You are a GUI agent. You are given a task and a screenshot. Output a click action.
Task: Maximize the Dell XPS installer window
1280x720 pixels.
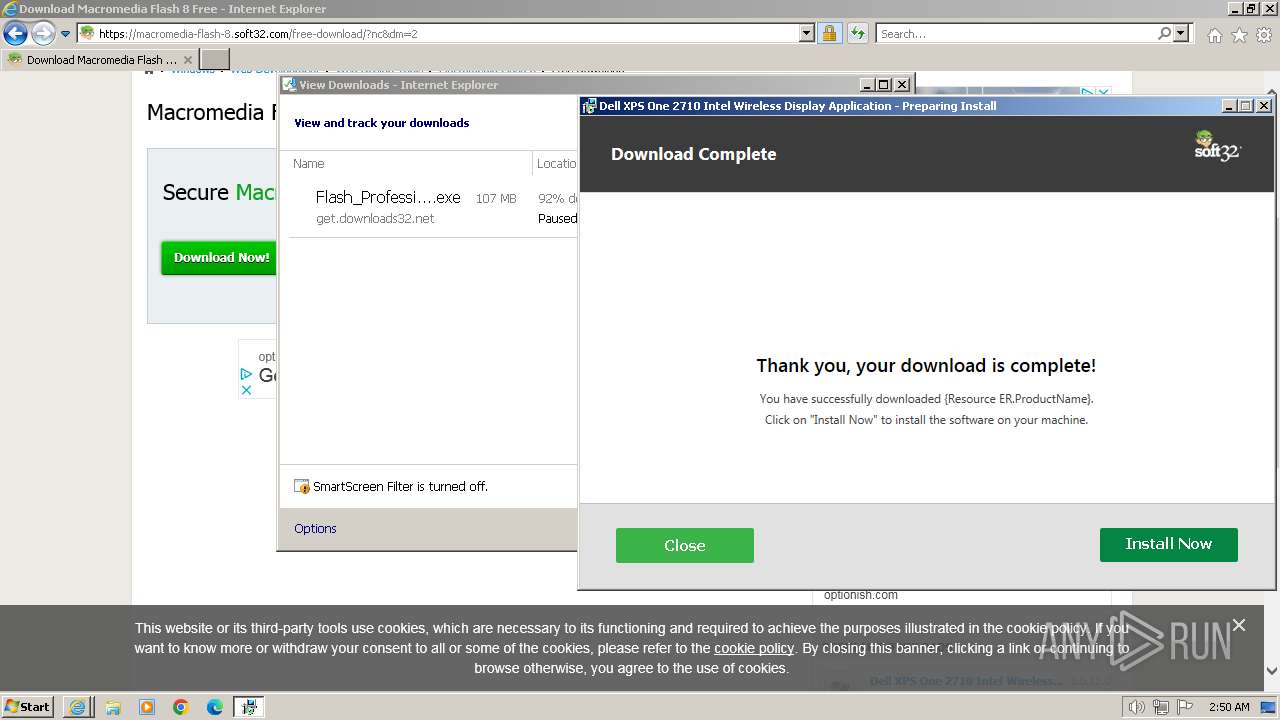1246,106
